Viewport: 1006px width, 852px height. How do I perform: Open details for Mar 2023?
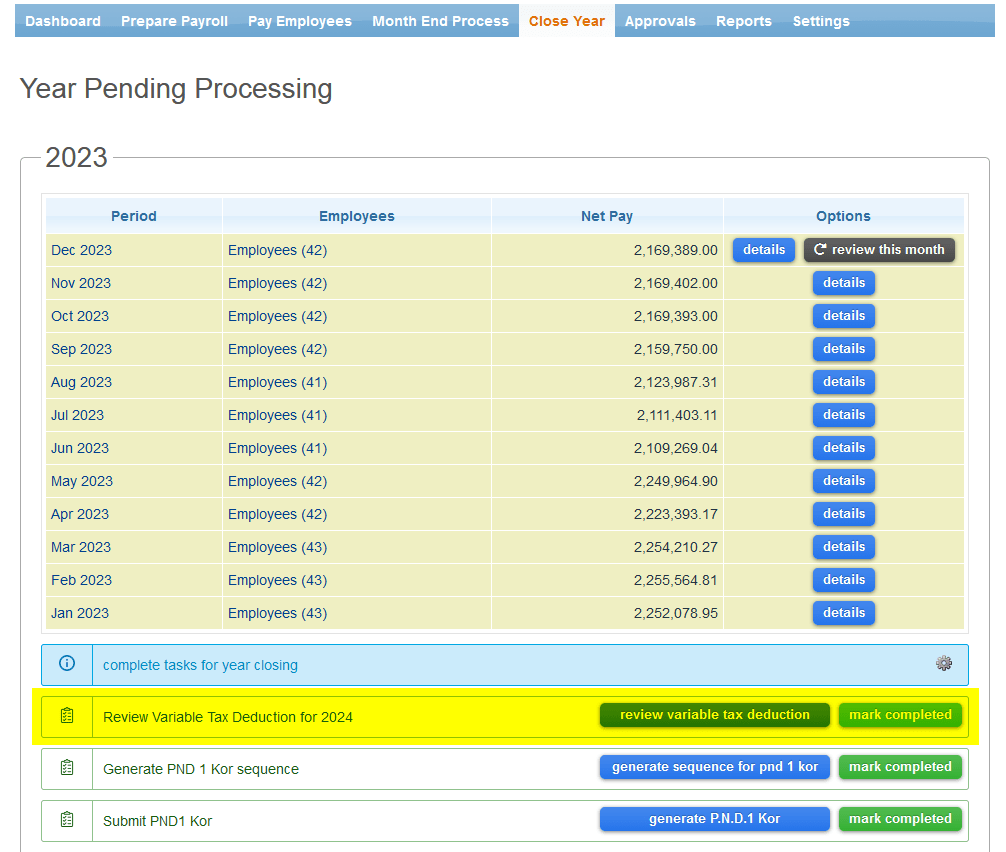click(x=844, y=547)
